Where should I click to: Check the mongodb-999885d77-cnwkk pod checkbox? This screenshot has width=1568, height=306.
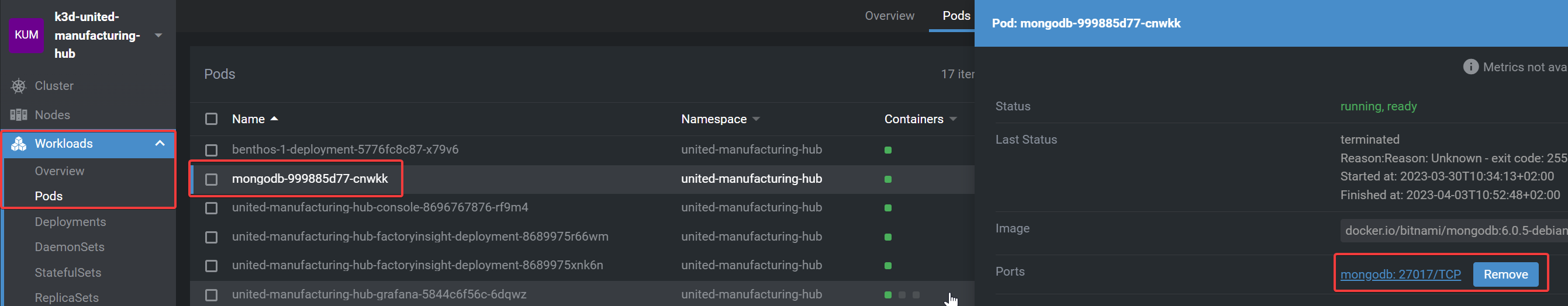(211, 179)
